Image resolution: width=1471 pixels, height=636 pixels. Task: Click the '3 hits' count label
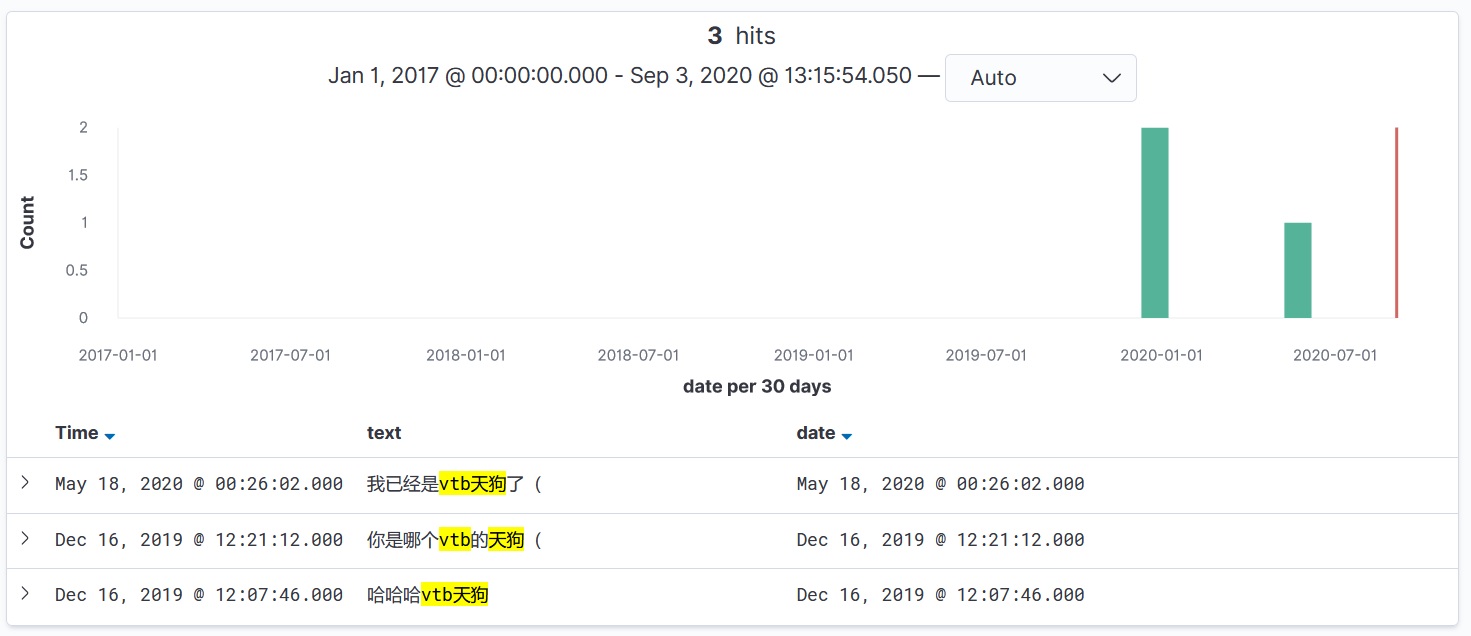tap(741, 36)
